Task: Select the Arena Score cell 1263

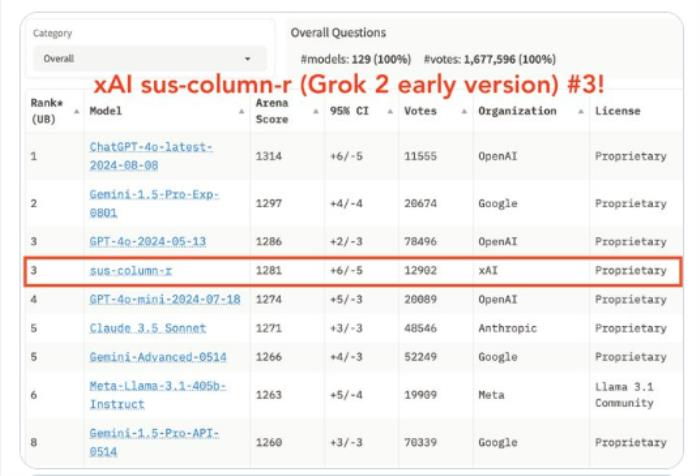Action: coord(269,395)
